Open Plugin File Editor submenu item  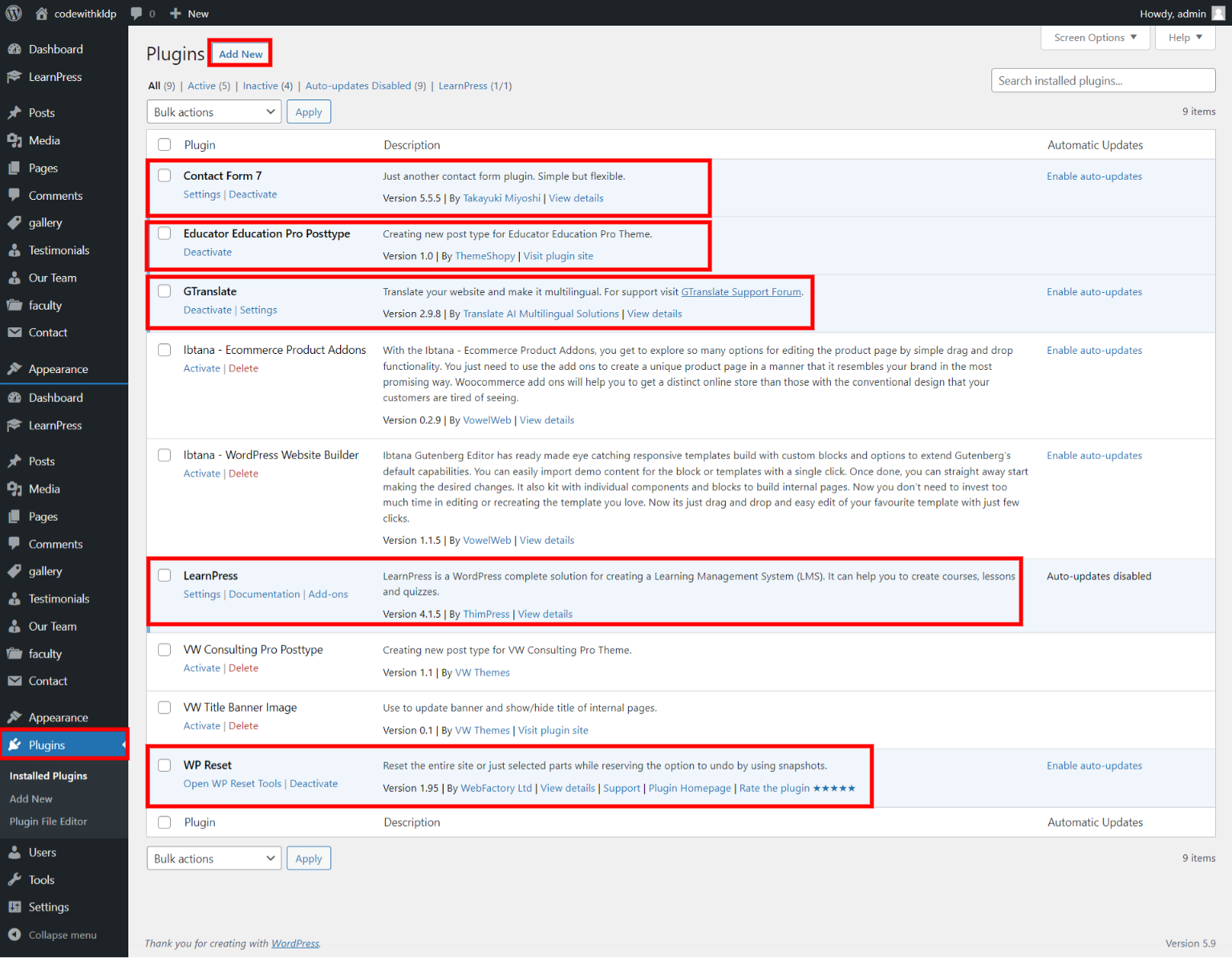tap(48, 822)
